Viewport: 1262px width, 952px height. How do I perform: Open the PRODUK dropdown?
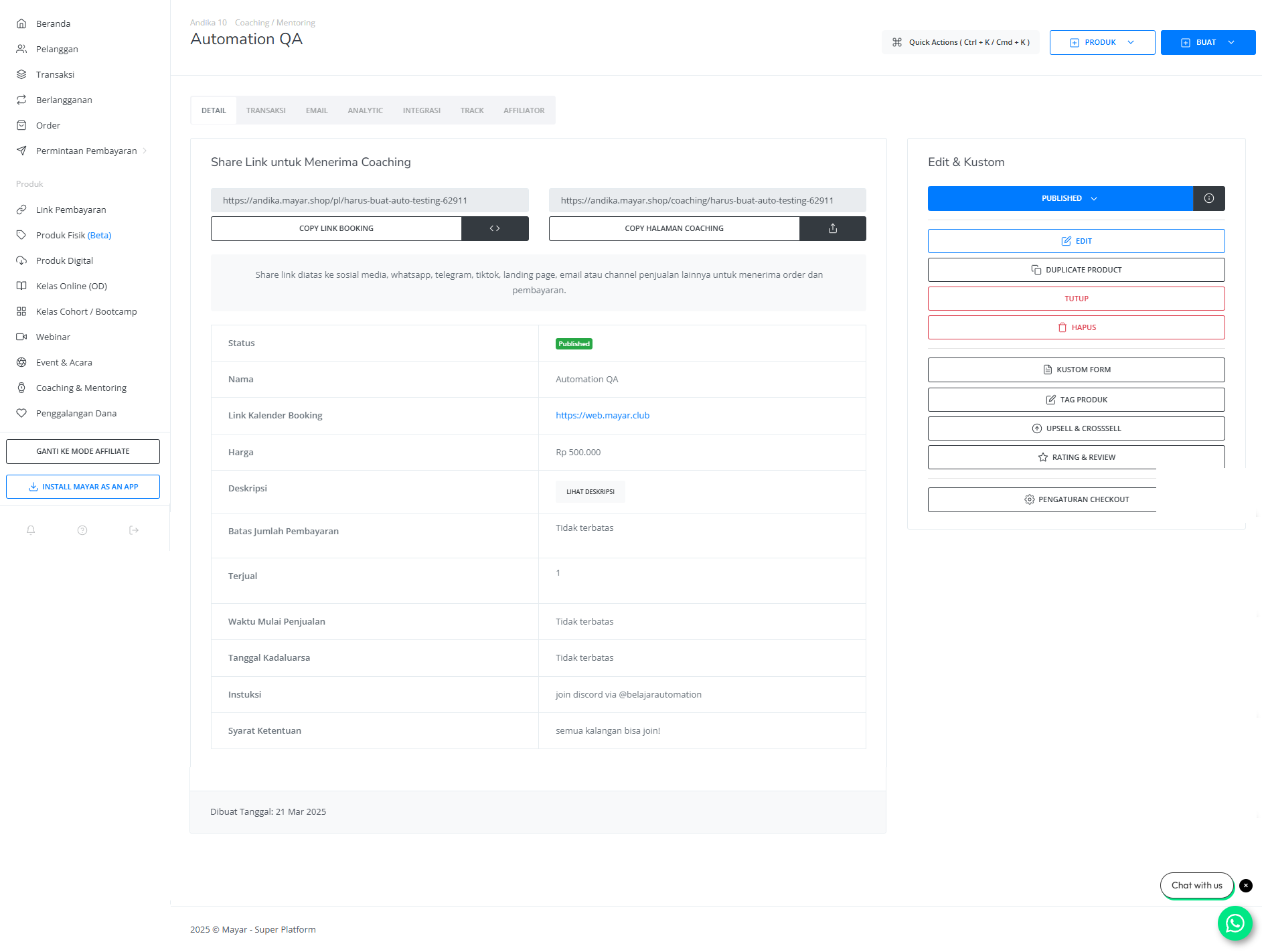(1102, 42)
